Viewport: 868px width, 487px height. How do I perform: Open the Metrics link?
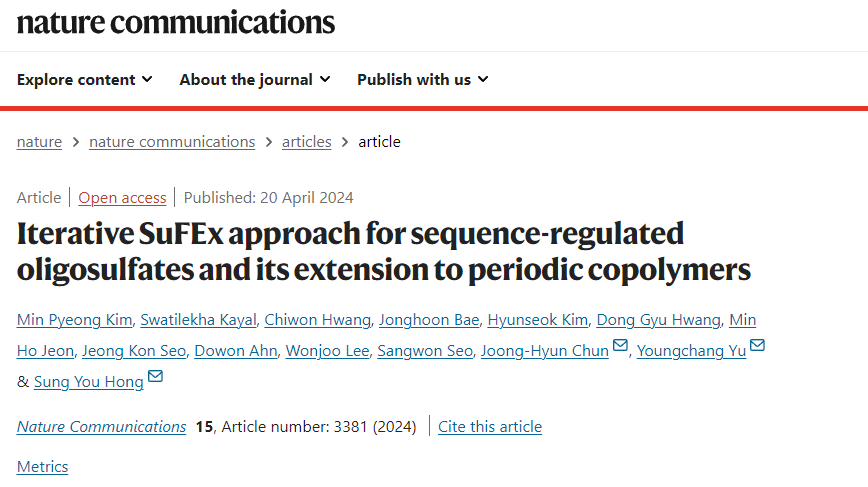(43, 467)
